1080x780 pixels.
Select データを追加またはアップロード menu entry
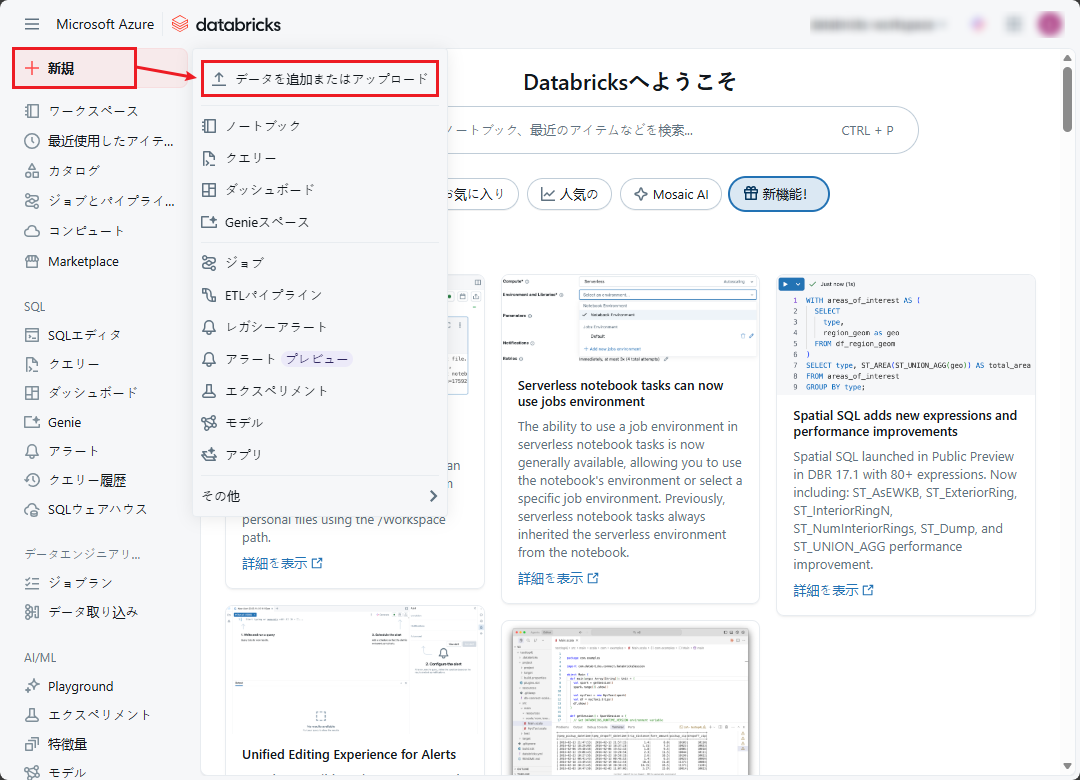coord(320,78)
